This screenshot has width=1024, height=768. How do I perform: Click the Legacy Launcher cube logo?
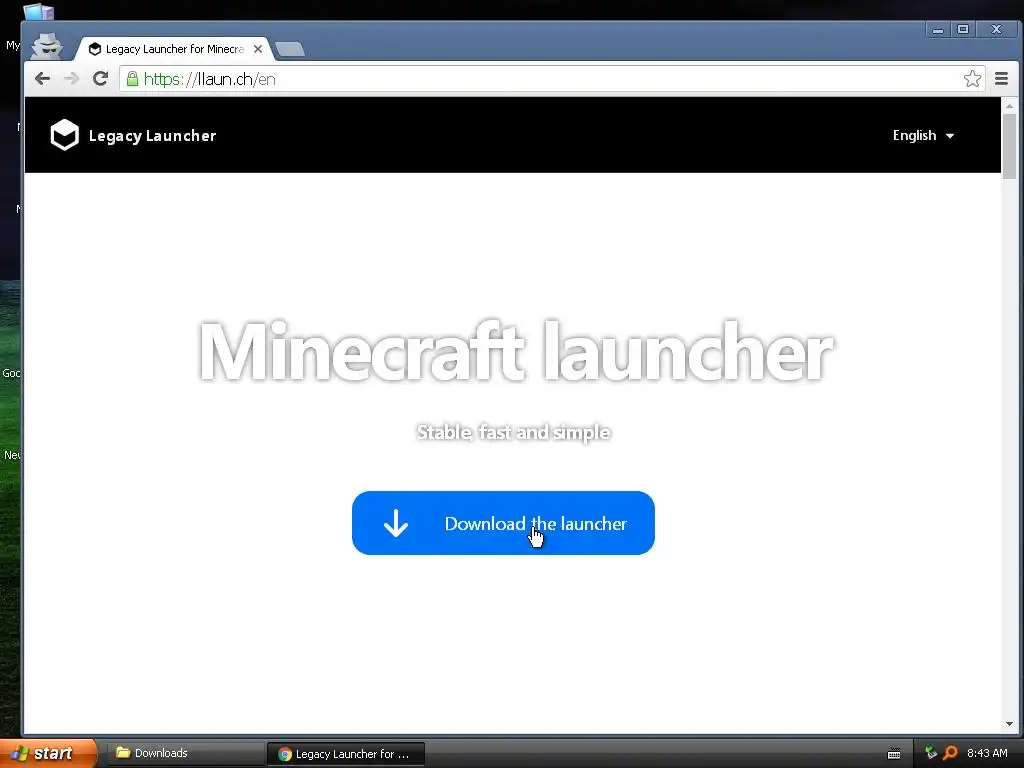[65, 135]
